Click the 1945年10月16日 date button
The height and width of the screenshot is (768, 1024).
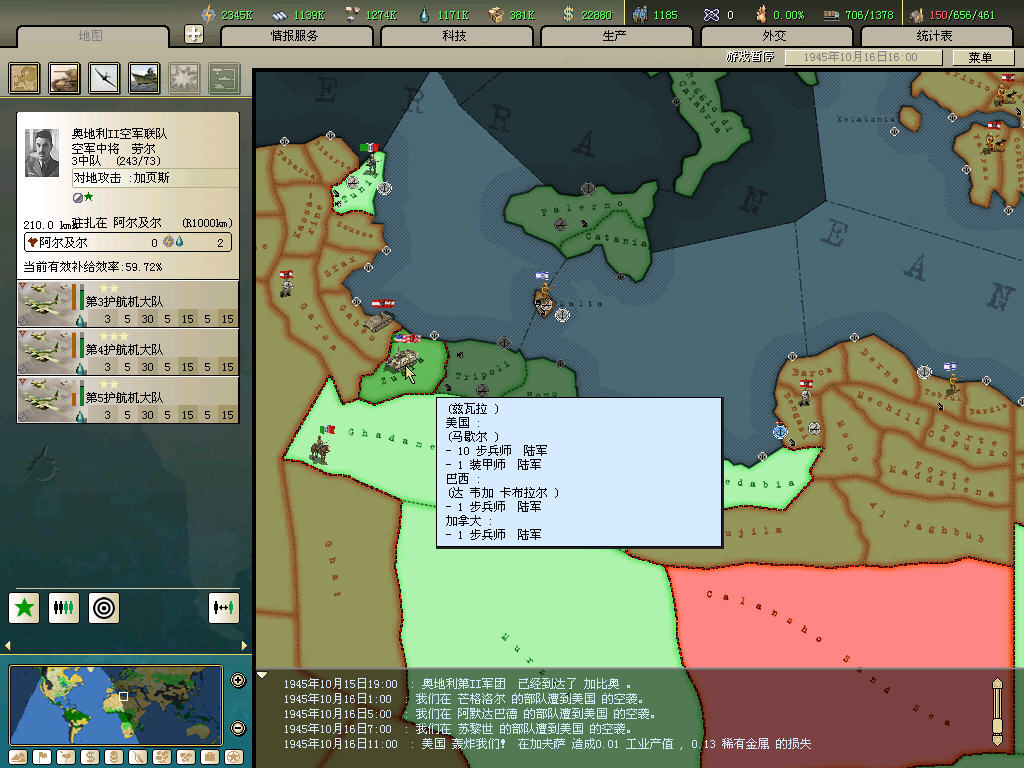pos(864,57)
